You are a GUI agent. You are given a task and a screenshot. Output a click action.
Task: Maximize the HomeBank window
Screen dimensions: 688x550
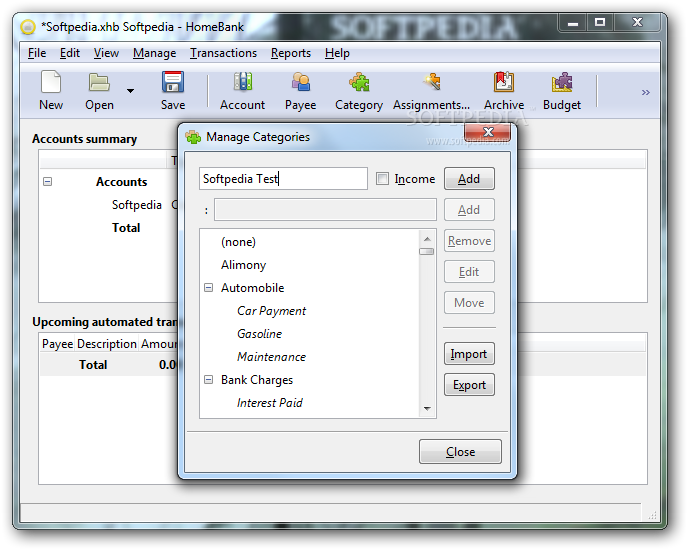(600, 23)
